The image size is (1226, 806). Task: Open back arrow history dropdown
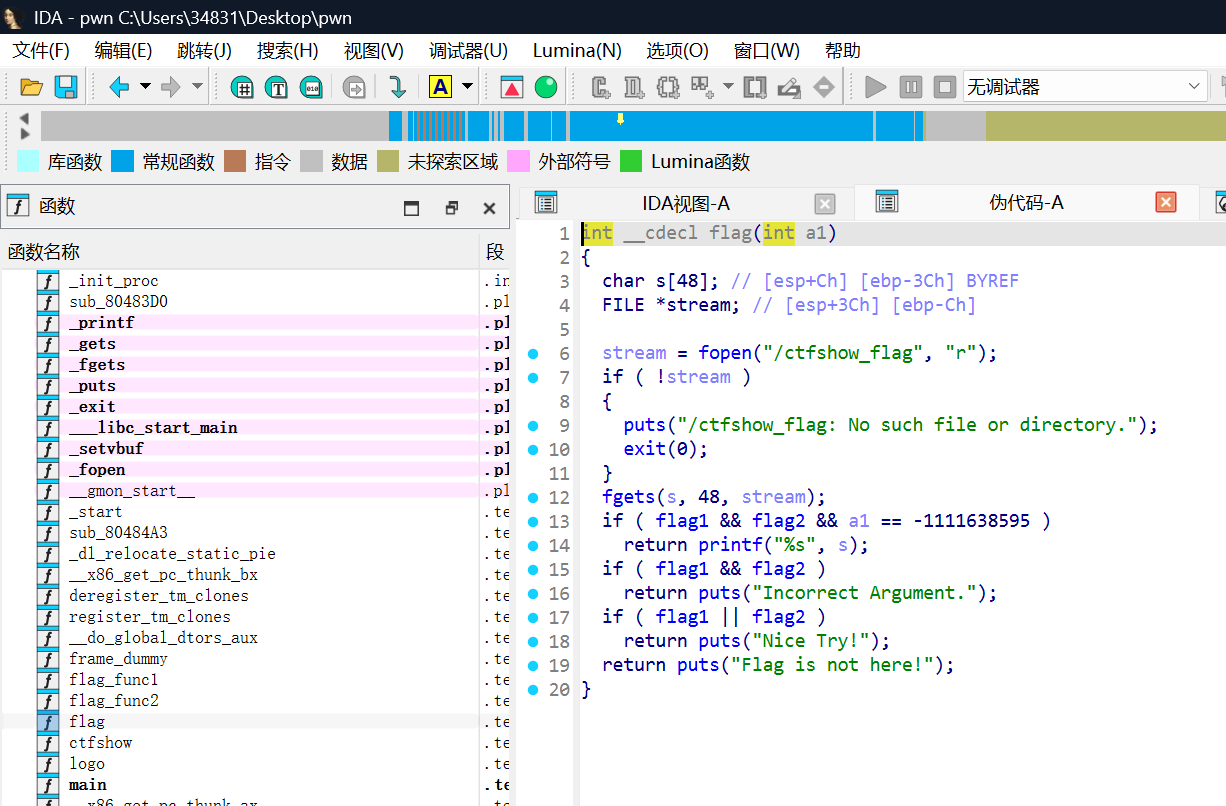pos(145,87)
